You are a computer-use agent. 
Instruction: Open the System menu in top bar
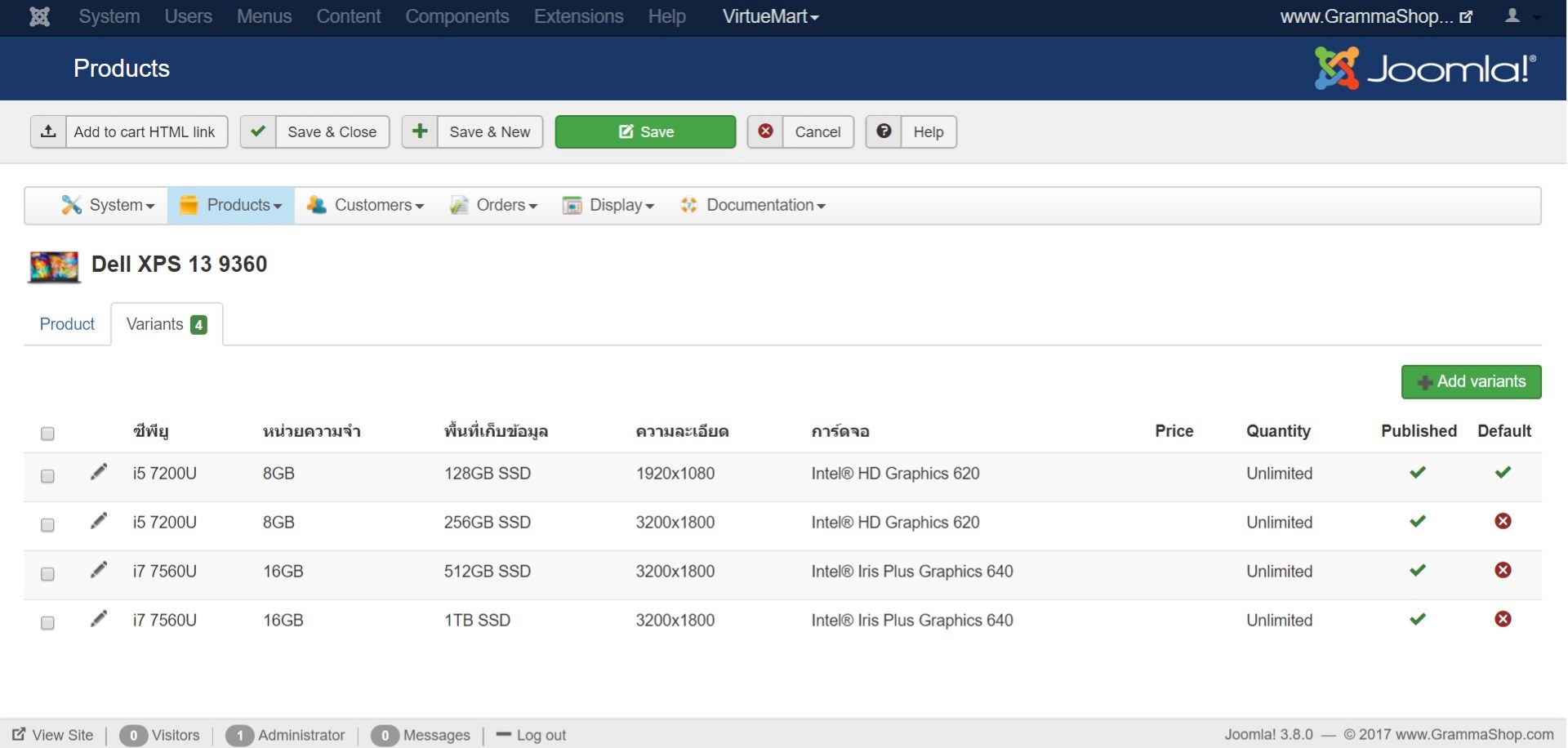pyautogui.click(x=109, y=16)
